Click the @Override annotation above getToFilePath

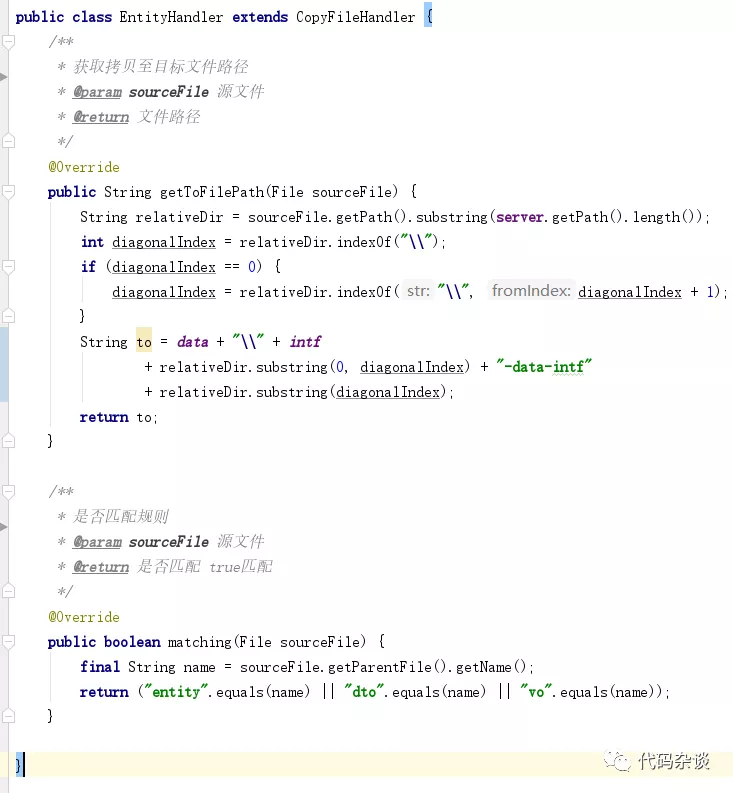coord(84,167)
